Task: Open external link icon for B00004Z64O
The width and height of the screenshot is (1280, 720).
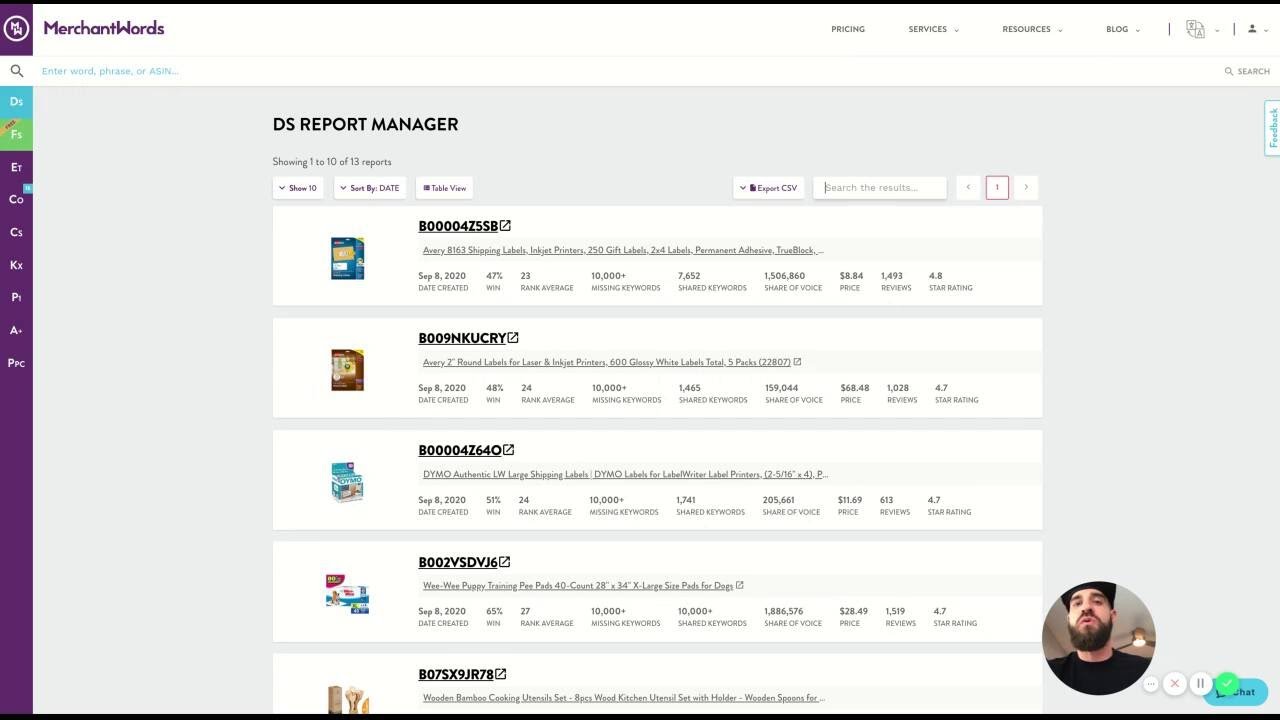Action: [x=509, y=450]
